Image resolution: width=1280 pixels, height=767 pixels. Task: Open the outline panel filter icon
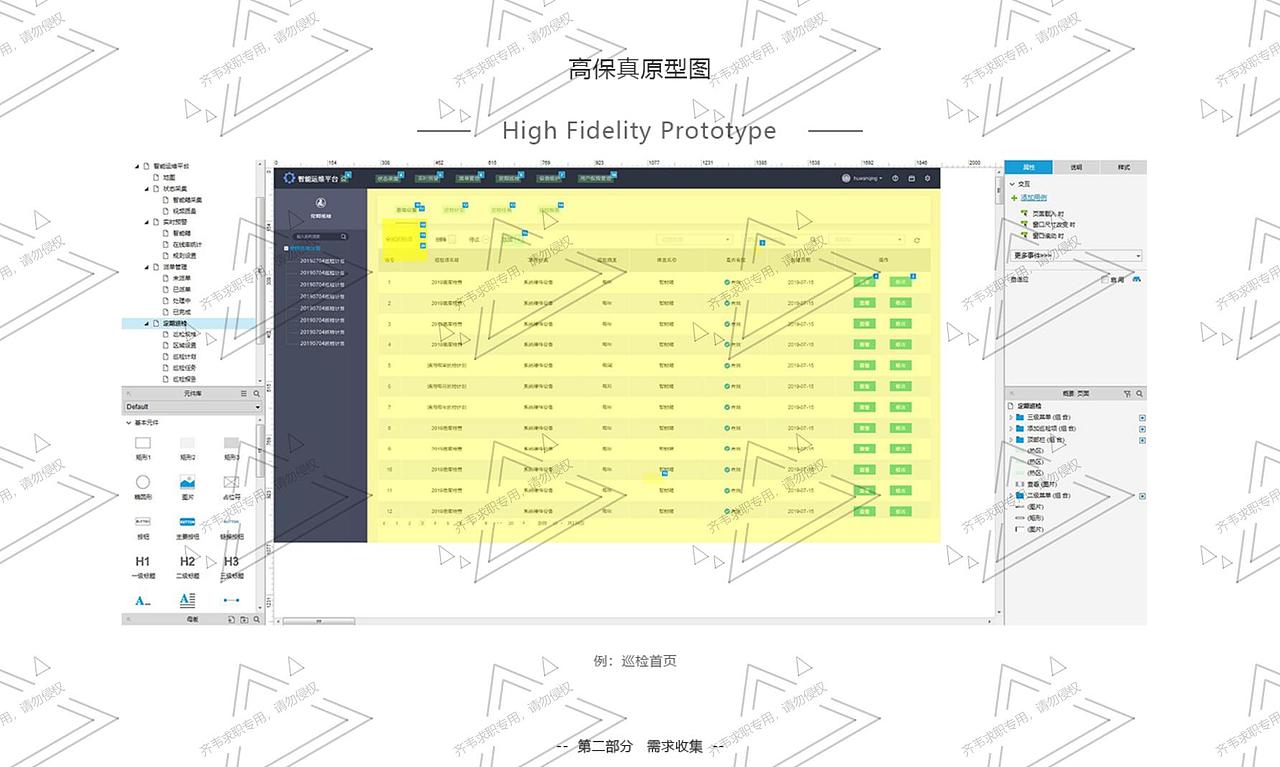pyautogui.click(x=1127, y=394)
